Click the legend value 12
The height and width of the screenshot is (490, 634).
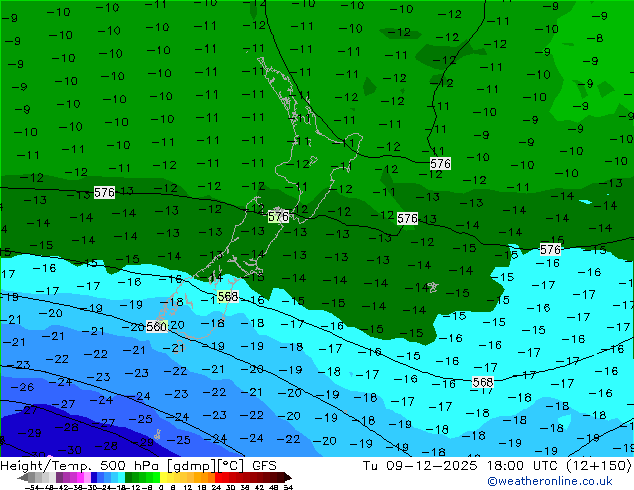click(187, 488)
